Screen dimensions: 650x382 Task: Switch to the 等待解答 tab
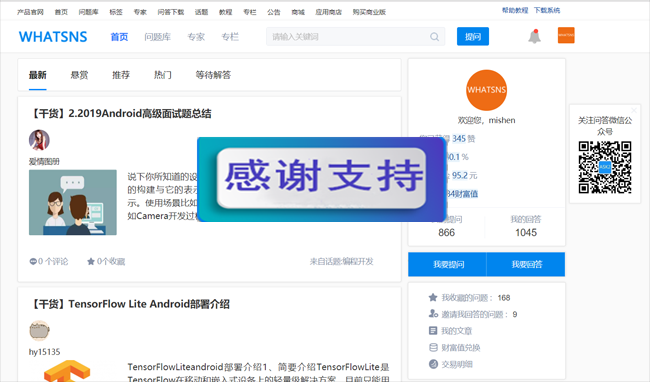pyautogui.click(x=213, y=75)
